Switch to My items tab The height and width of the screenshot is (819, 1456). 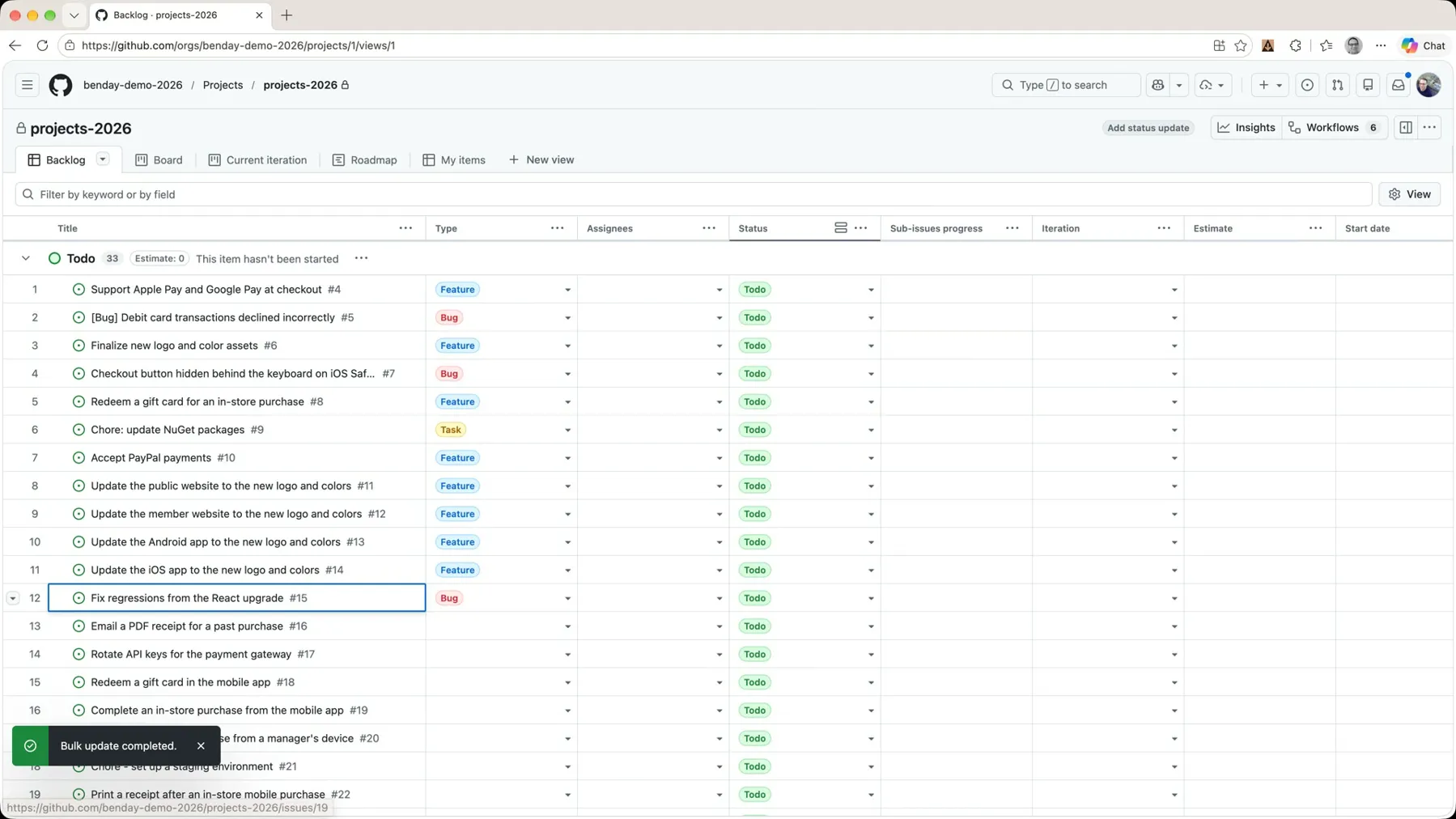pos(454,159)
